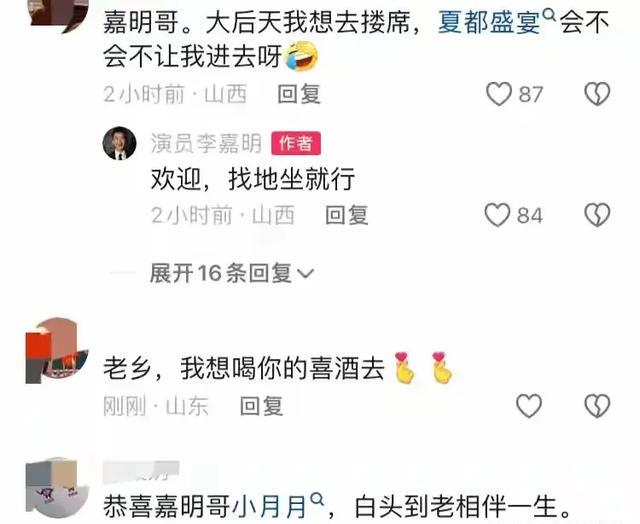Tap the chevron after 展开16条回复
The height and width of the screenshot is (524, 640).
click(305, 273)
